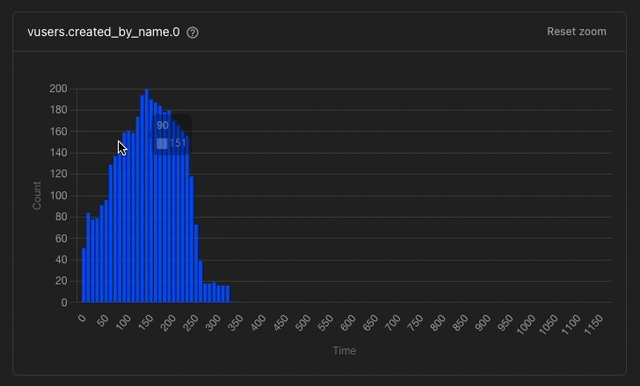Image resolution: width=640 pixels, height=386 pixels.
Task: Click the tallest histogram bar reaching 200
Action: click(x=147, y=195)
